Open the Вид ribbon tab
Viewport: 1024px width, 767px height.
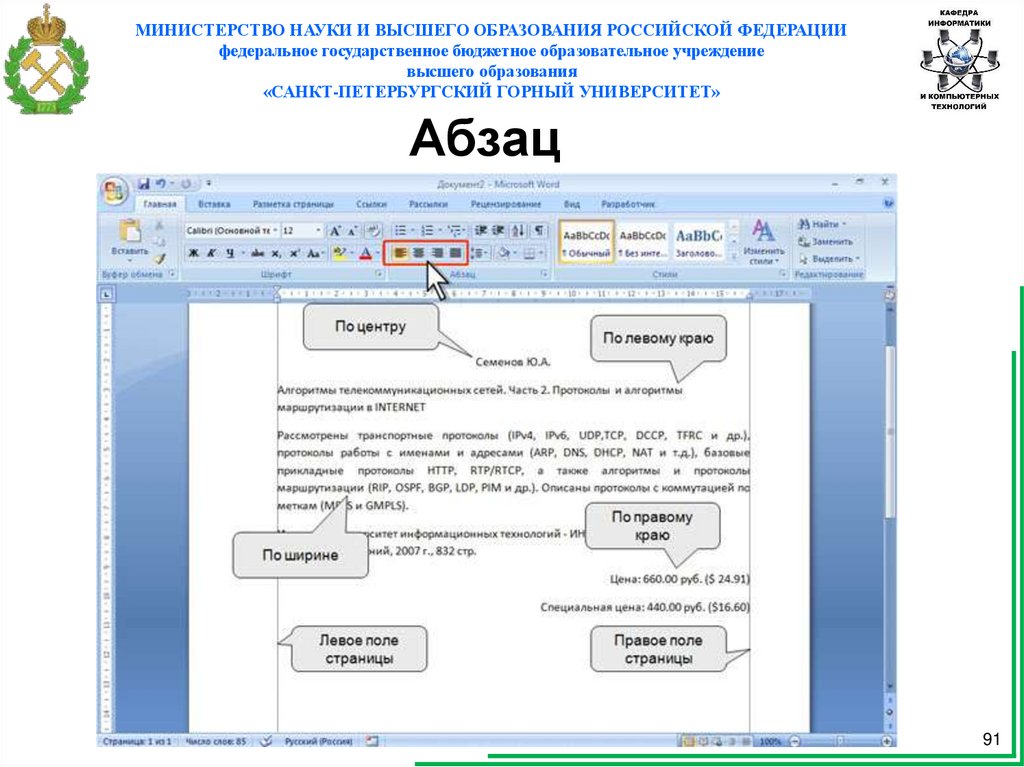[x=571, y=204]
